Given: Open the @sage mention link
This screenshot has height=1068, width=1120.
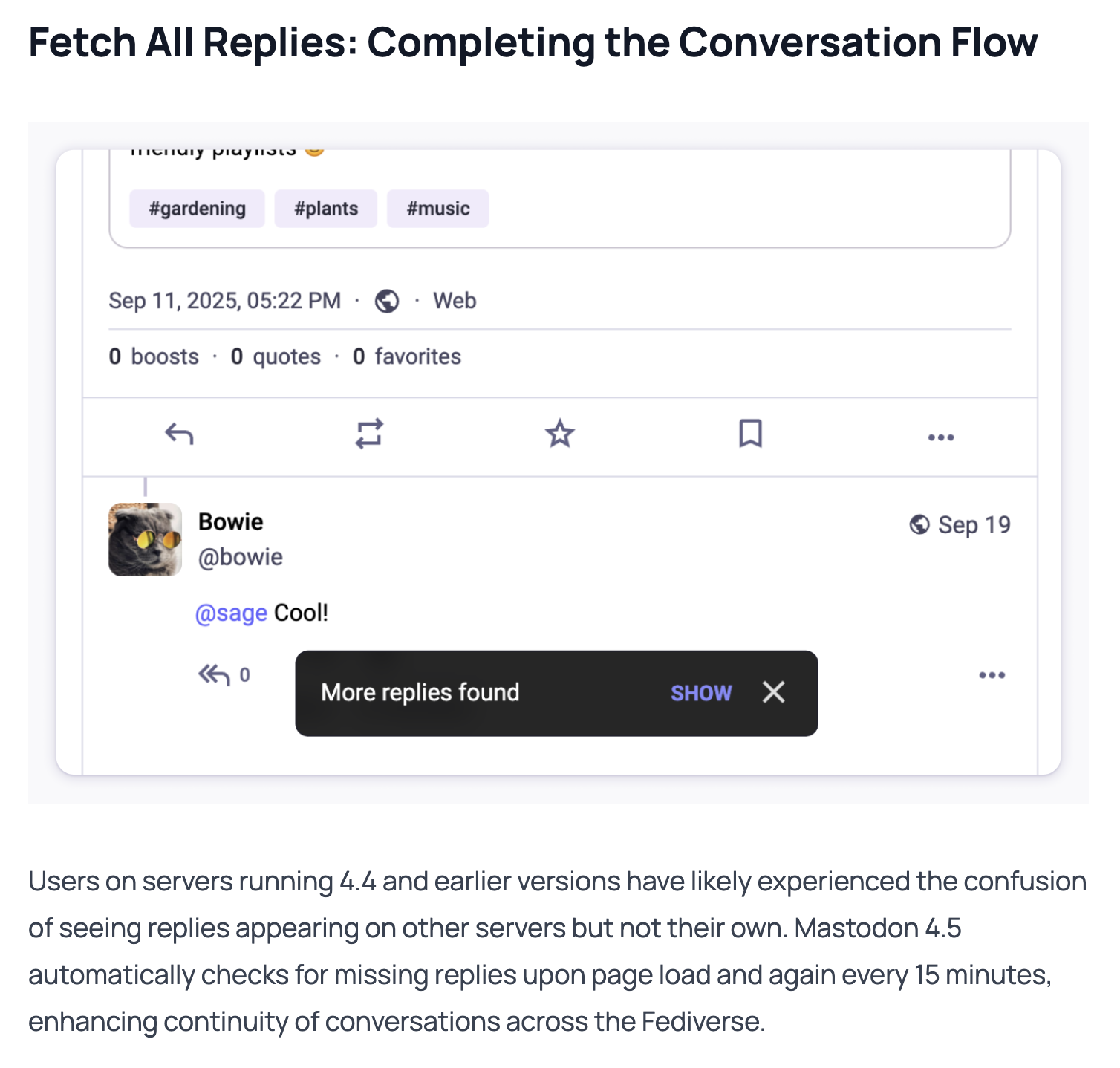Looking at the screenshot, I should click(x=231, y=613).
